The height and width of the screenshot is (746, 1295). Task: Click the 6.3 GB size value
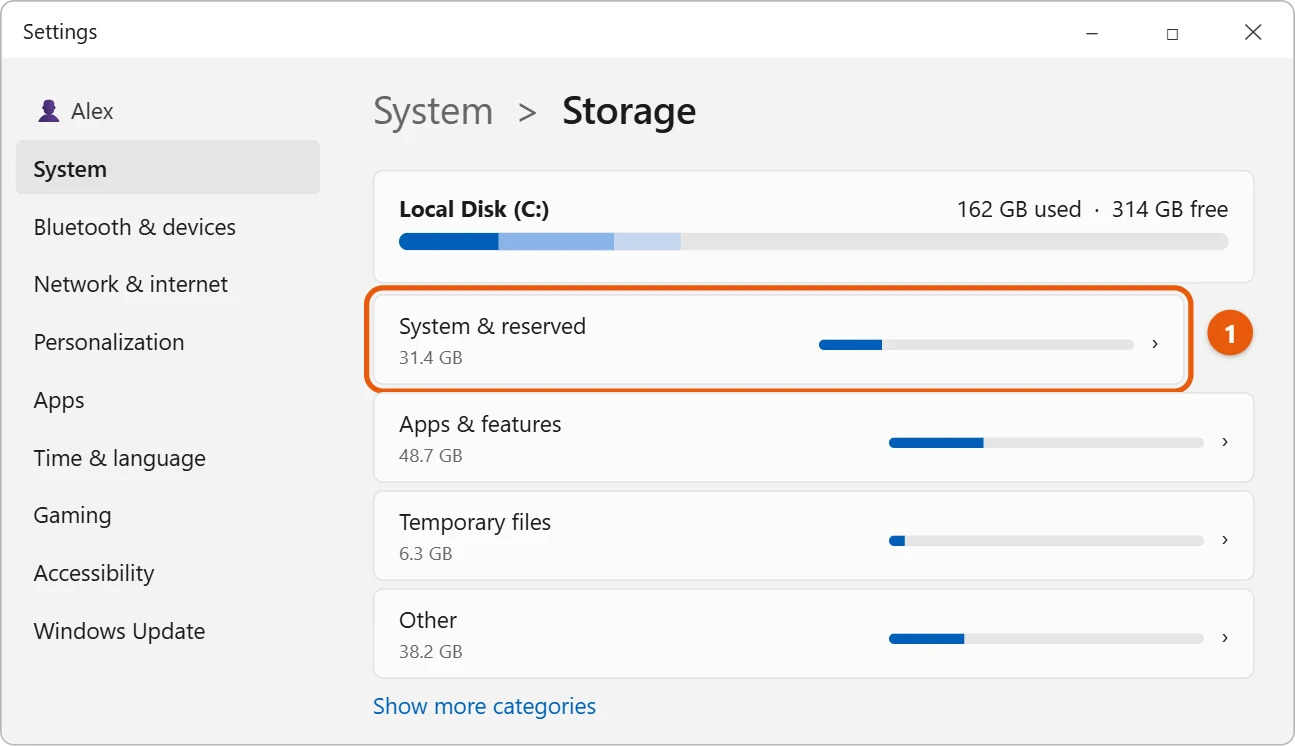426,553
